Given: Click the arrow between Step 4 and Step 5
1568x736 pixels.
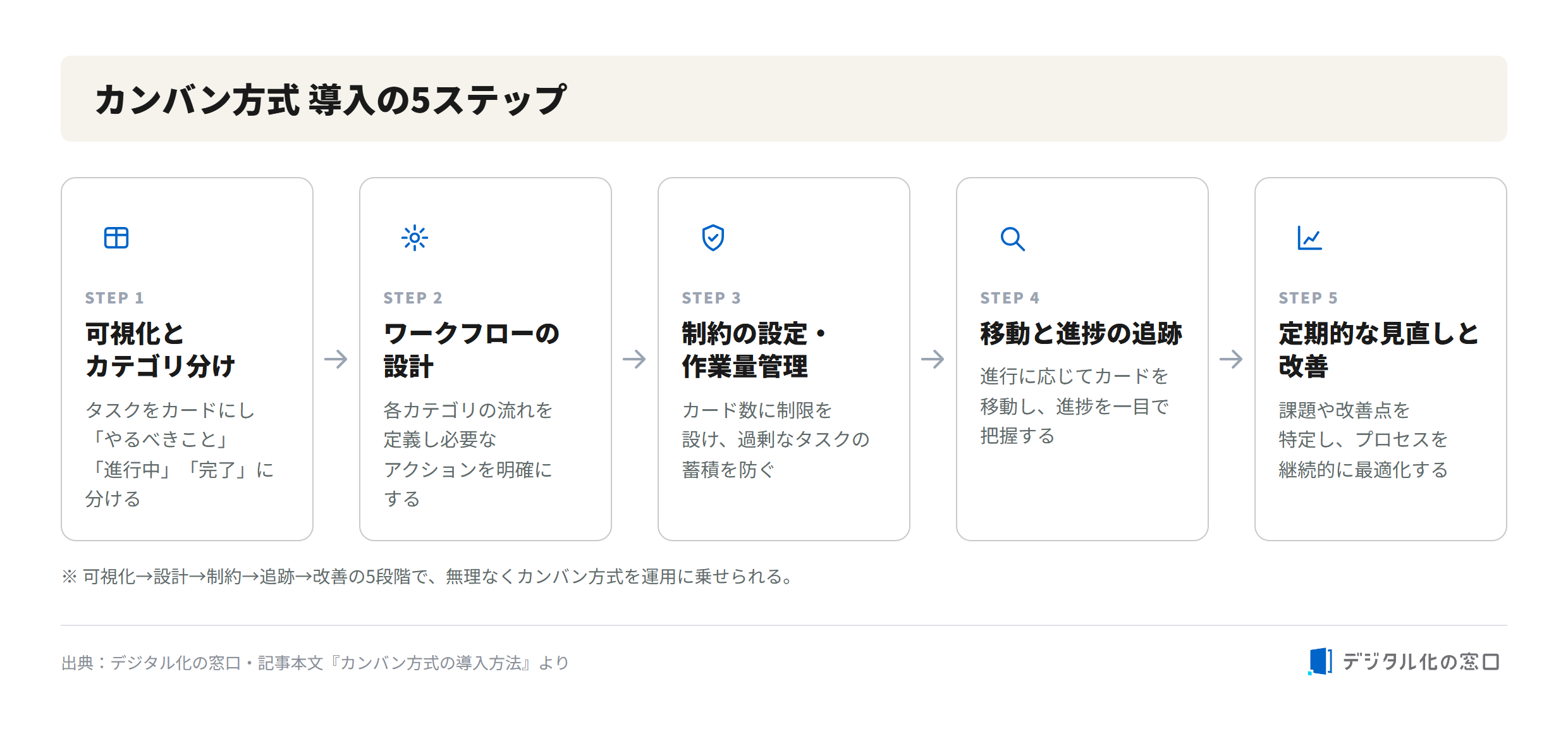Looking at the screenshot, I should (x=1232, y=359).
